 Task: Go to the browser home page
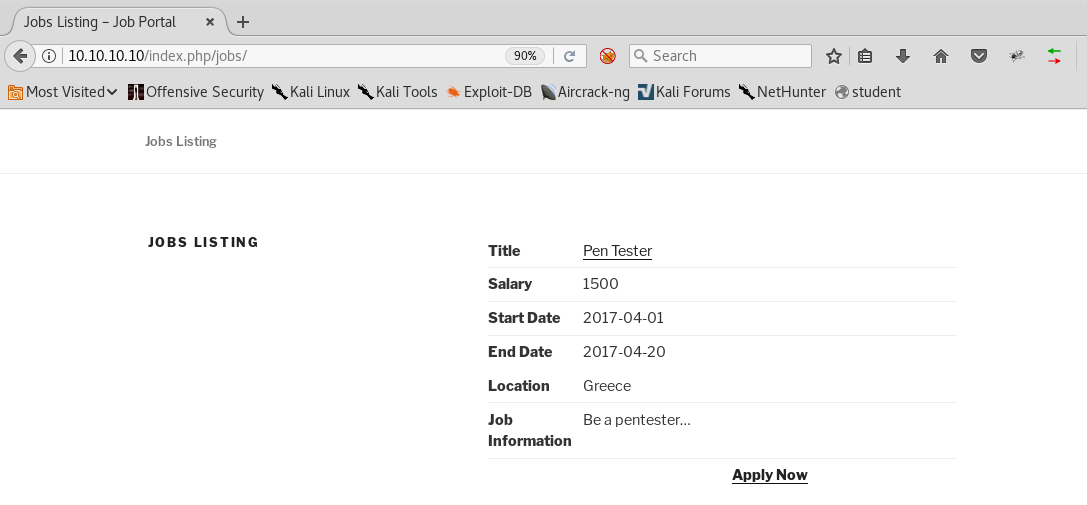pos(940,56)
